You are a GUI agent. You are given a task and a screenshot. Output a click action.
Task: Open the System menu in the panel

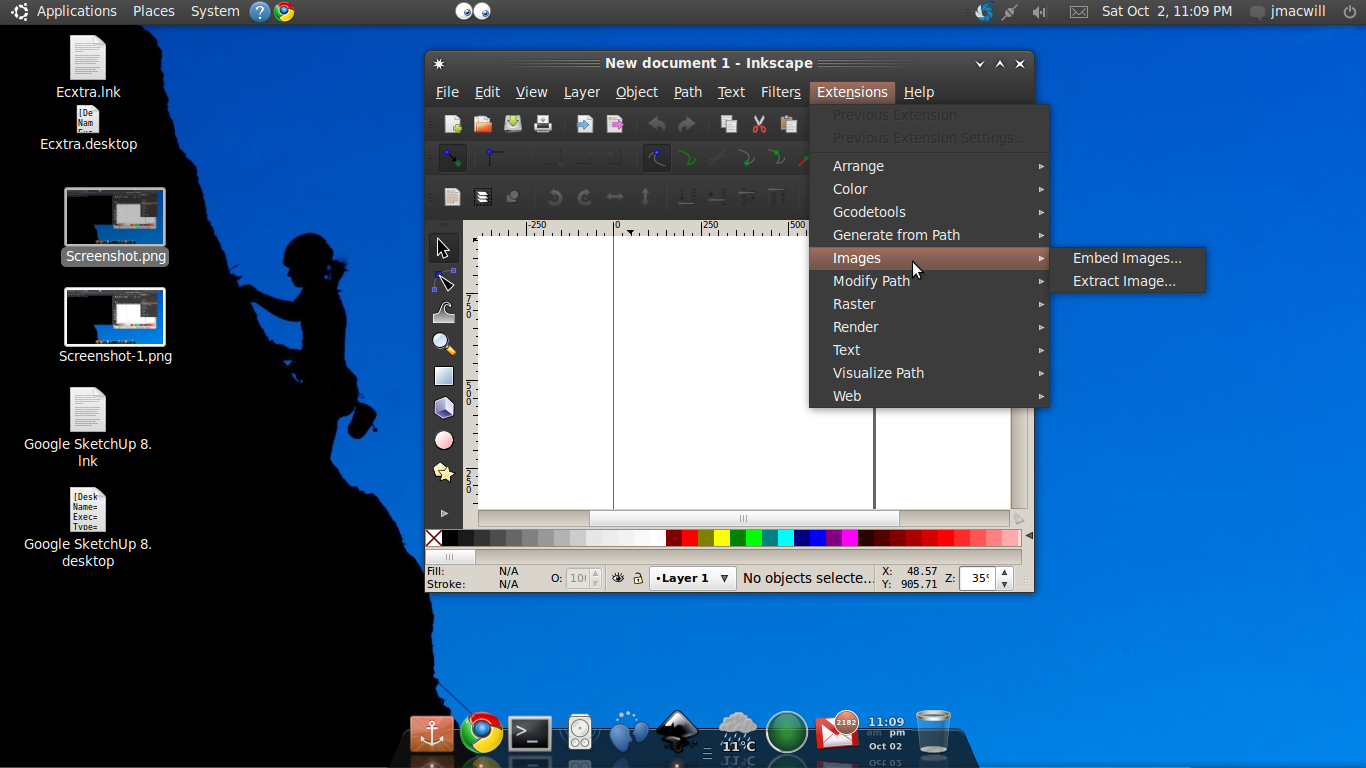tap(215, 11)
